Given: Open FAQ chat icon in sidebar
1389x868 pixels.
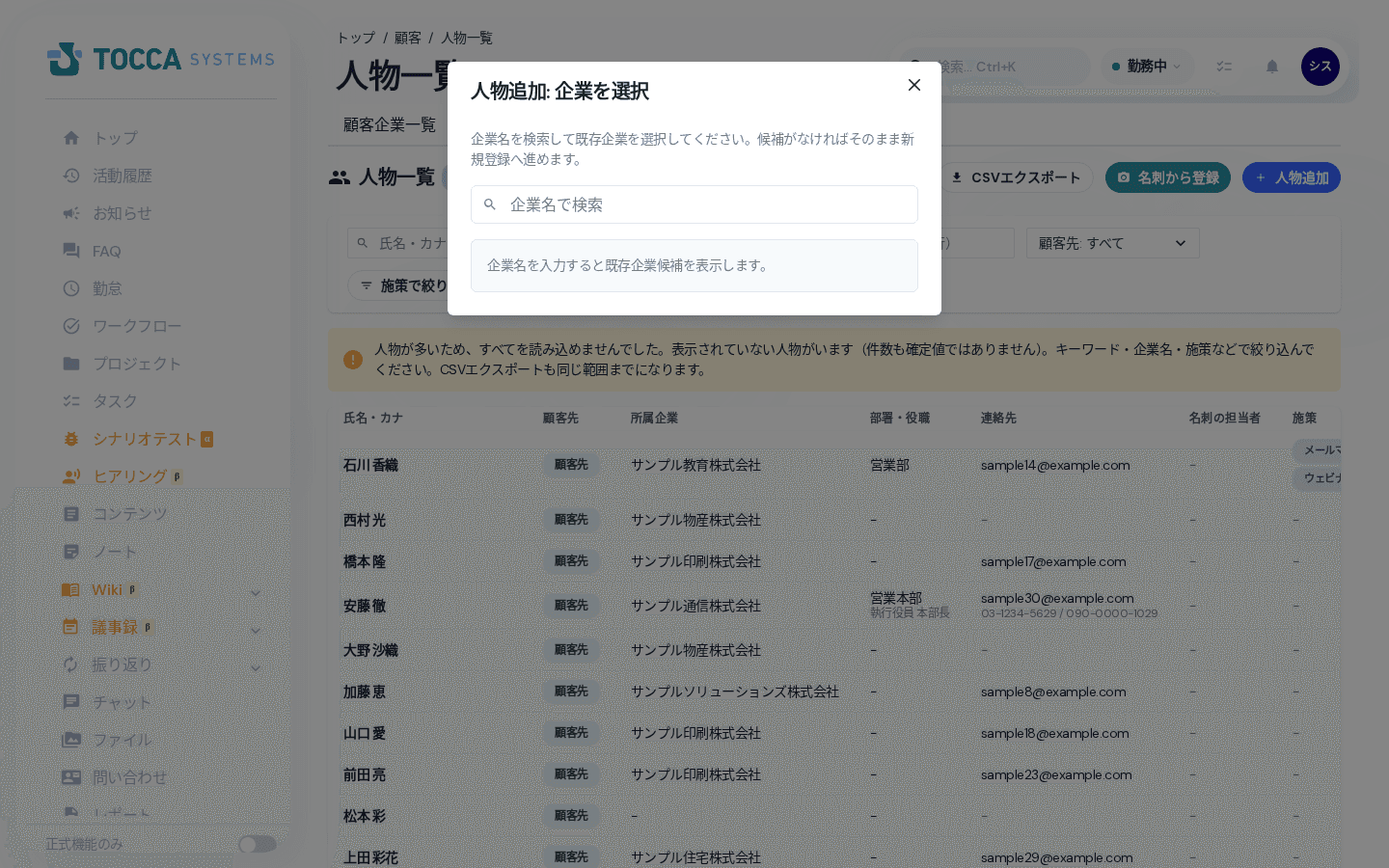Looking at the screenshot, I should pyautogui.click(x=71, y=251).
